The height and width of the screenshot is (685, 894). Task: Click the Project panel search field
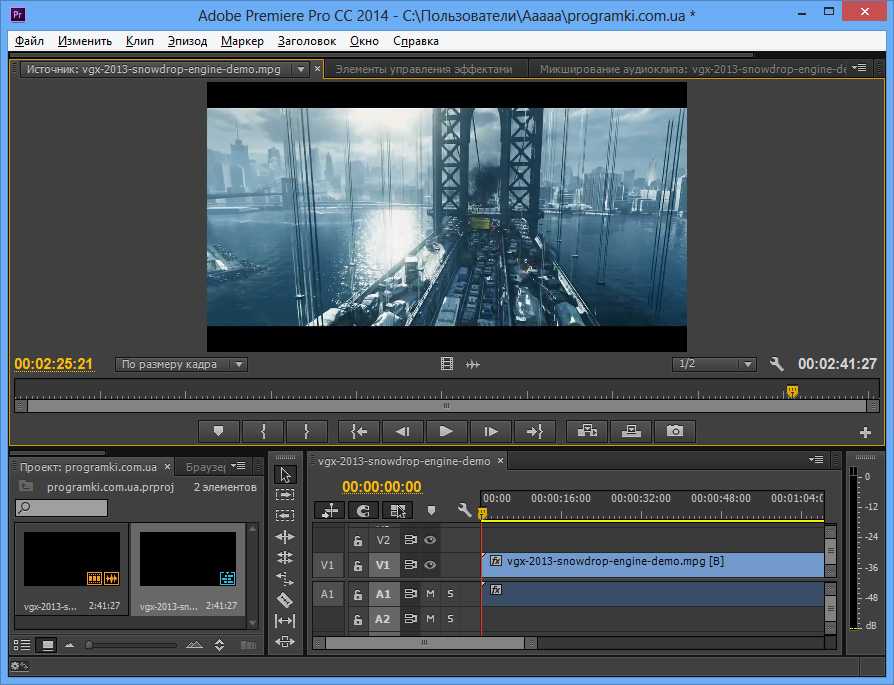click(x=62, y=508)
